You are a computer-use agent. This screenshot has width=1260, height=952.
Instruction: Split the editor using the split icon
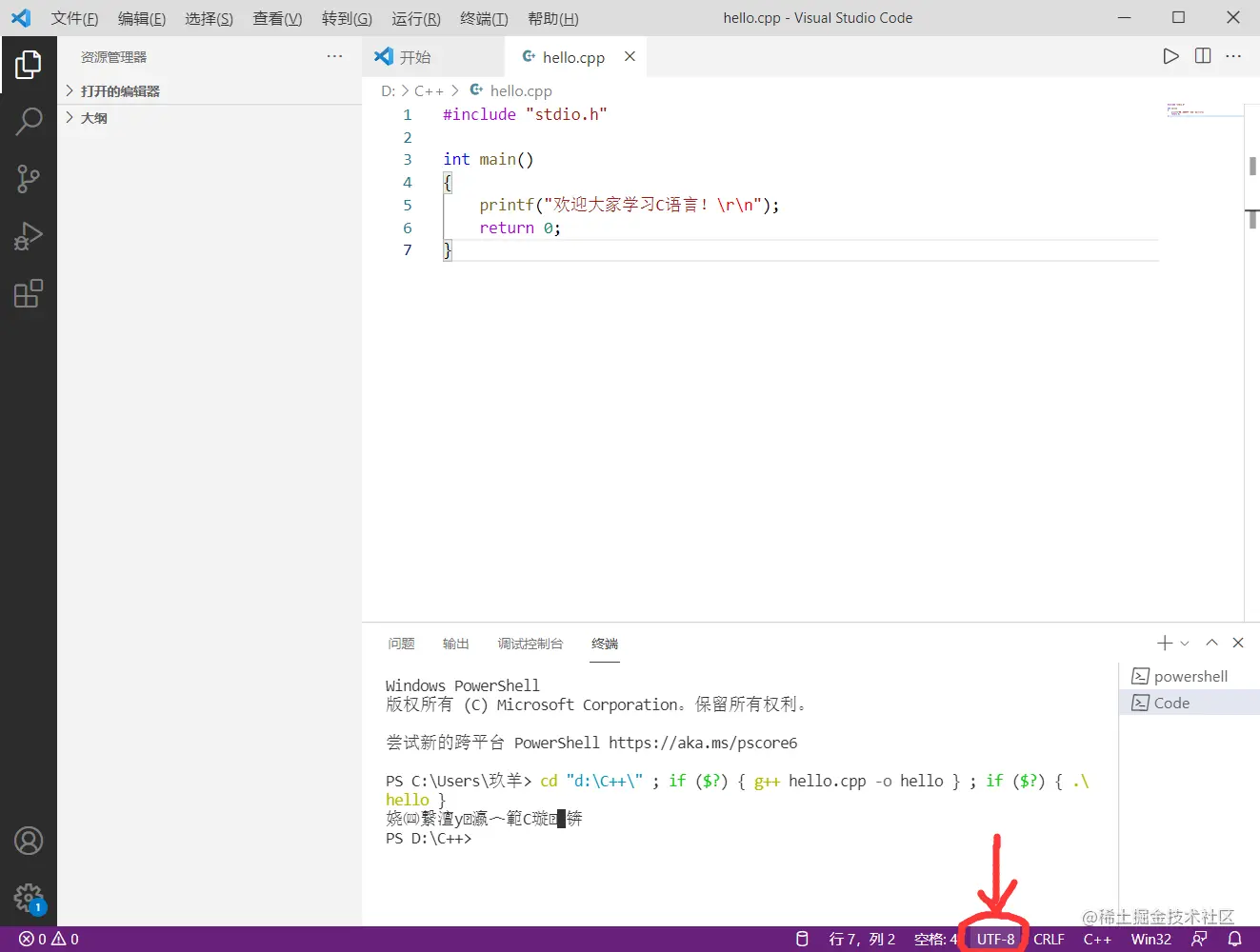click(1202, 56)
